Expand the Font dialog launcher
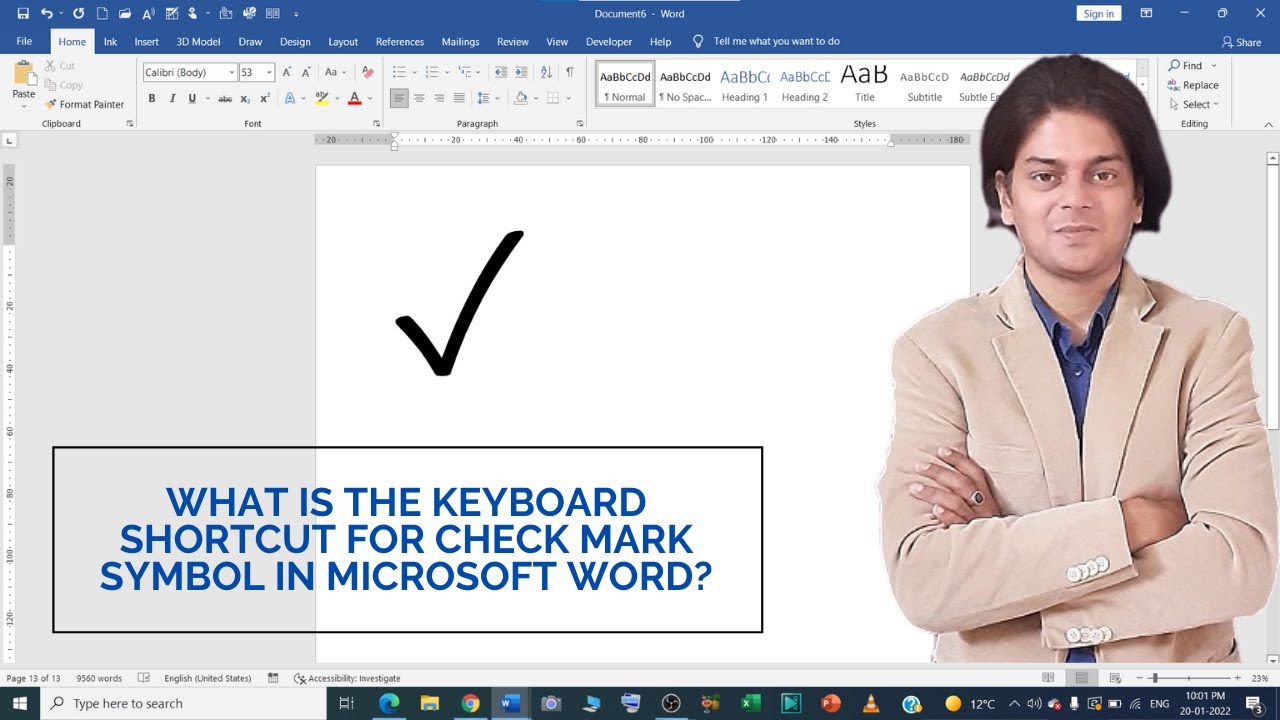The height and width of the screenshot is (720, 1280). (x=376, y=124)
